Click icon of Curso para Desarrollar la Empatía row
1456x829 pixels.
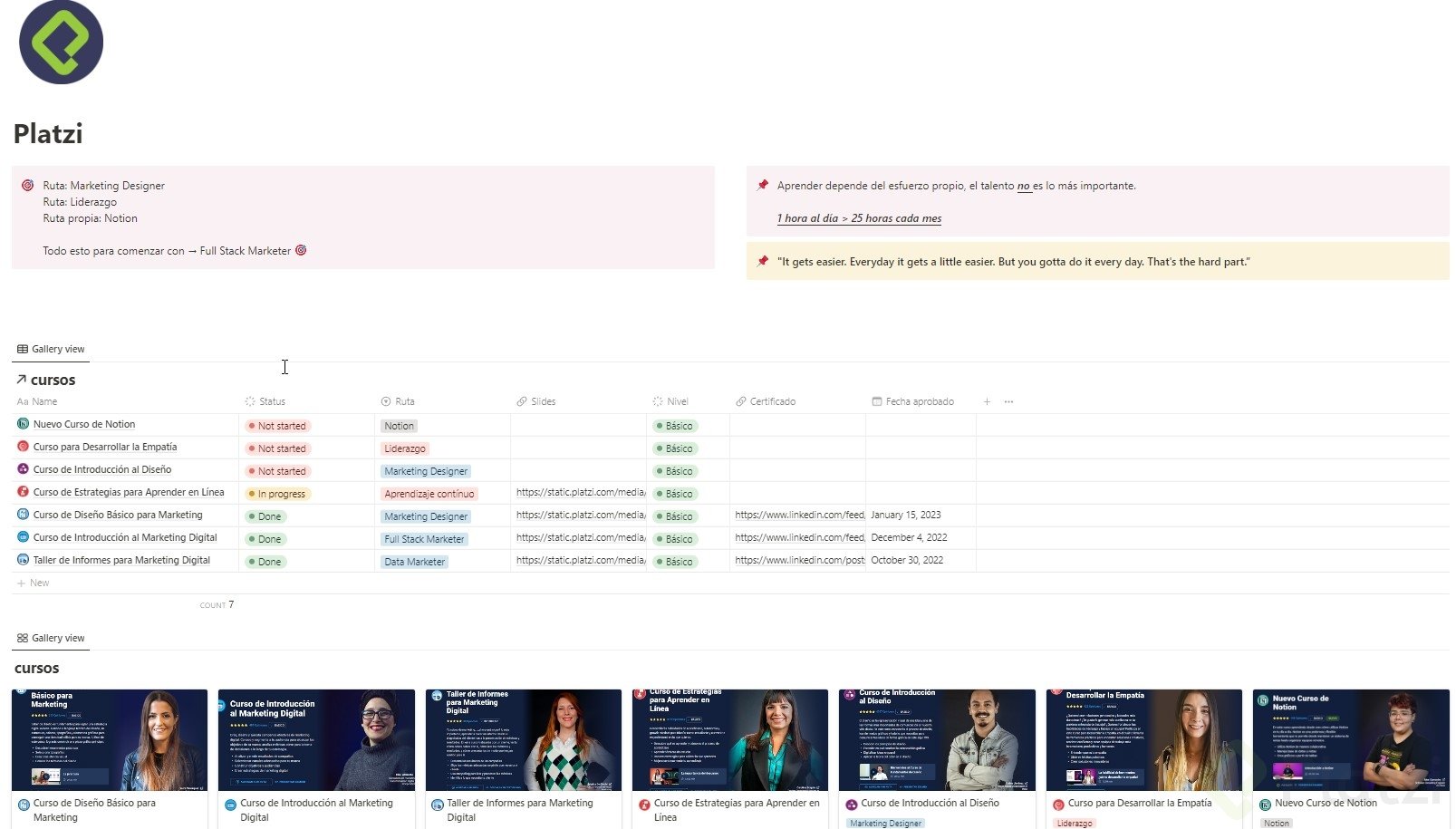[24, 447]
